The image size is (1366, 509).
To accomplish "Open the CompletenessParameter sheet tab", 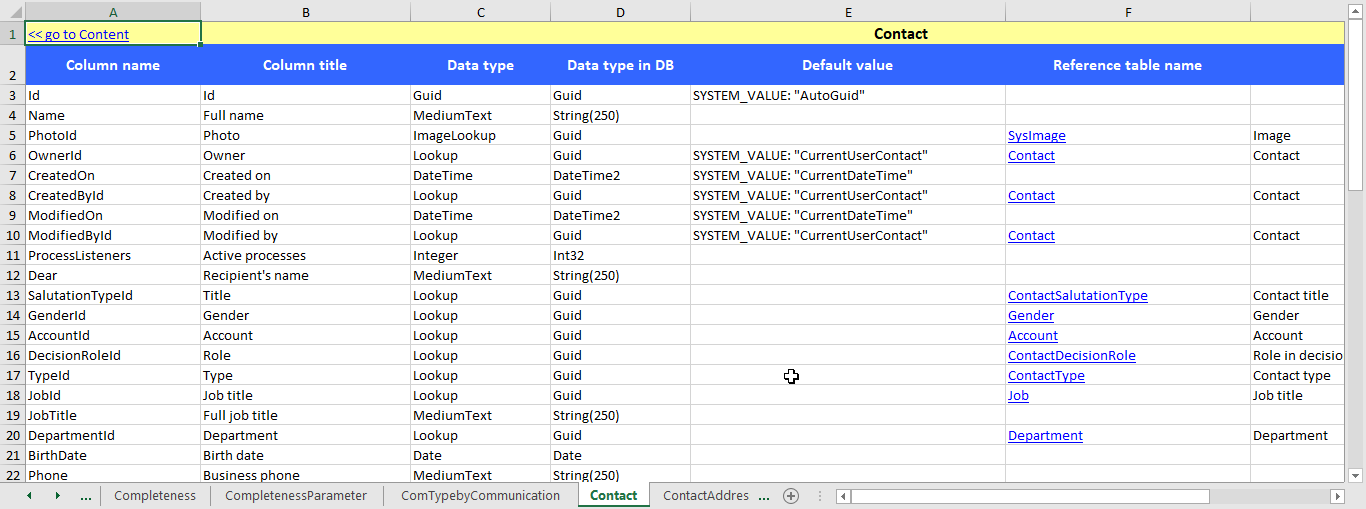I will (x=296, y=496).
